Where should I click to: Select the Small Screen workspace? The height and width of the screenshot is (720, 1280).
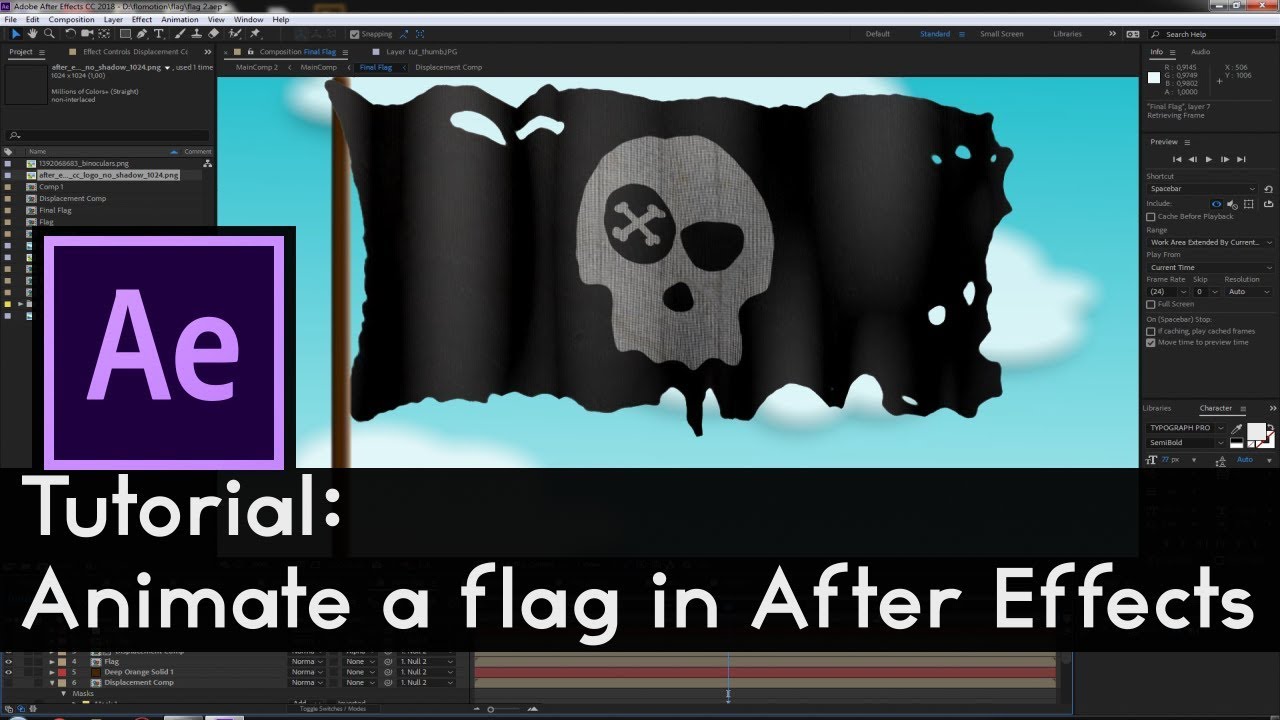tap(1001, 34)
